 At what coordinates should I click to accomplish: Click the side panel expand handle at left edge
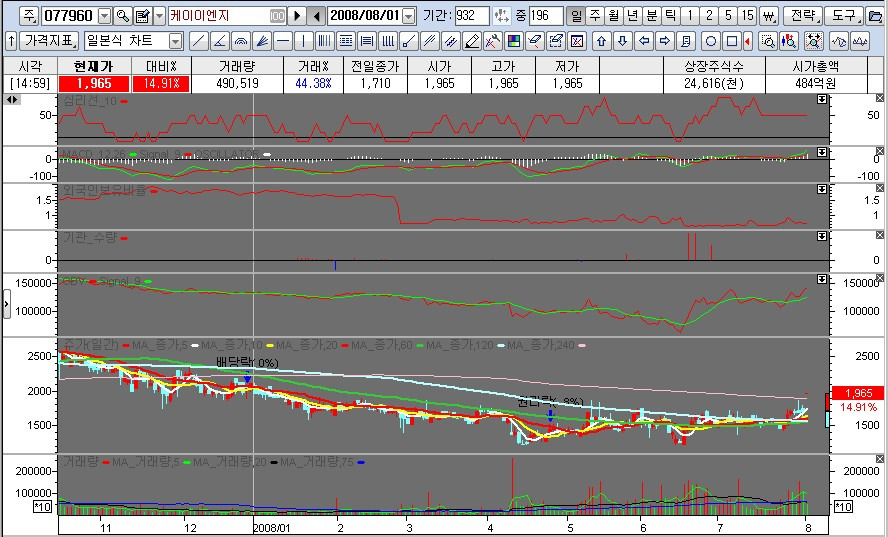click(x=6, y=304)
